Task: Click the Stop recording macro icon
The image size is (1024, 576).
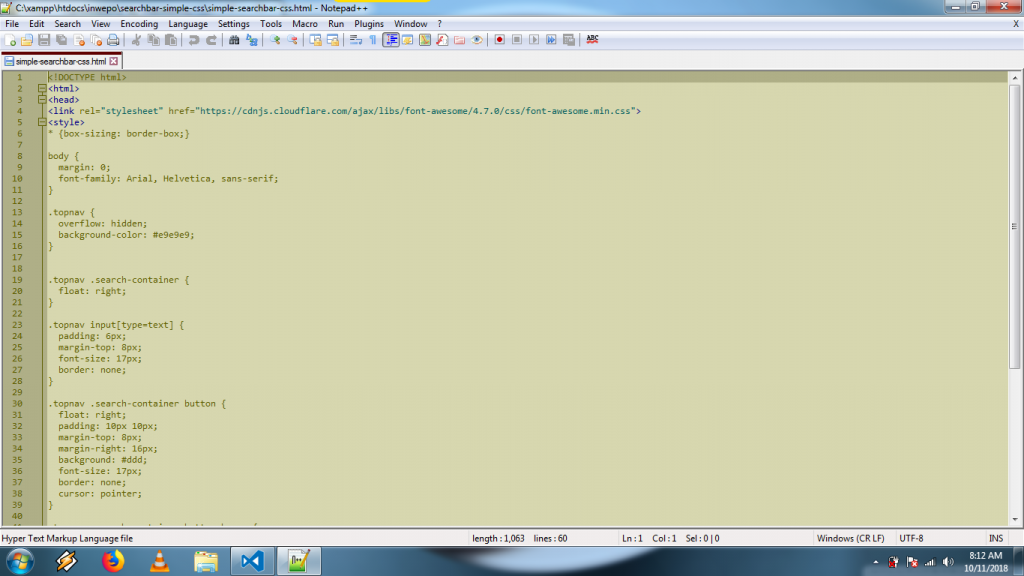Action: 517,40
